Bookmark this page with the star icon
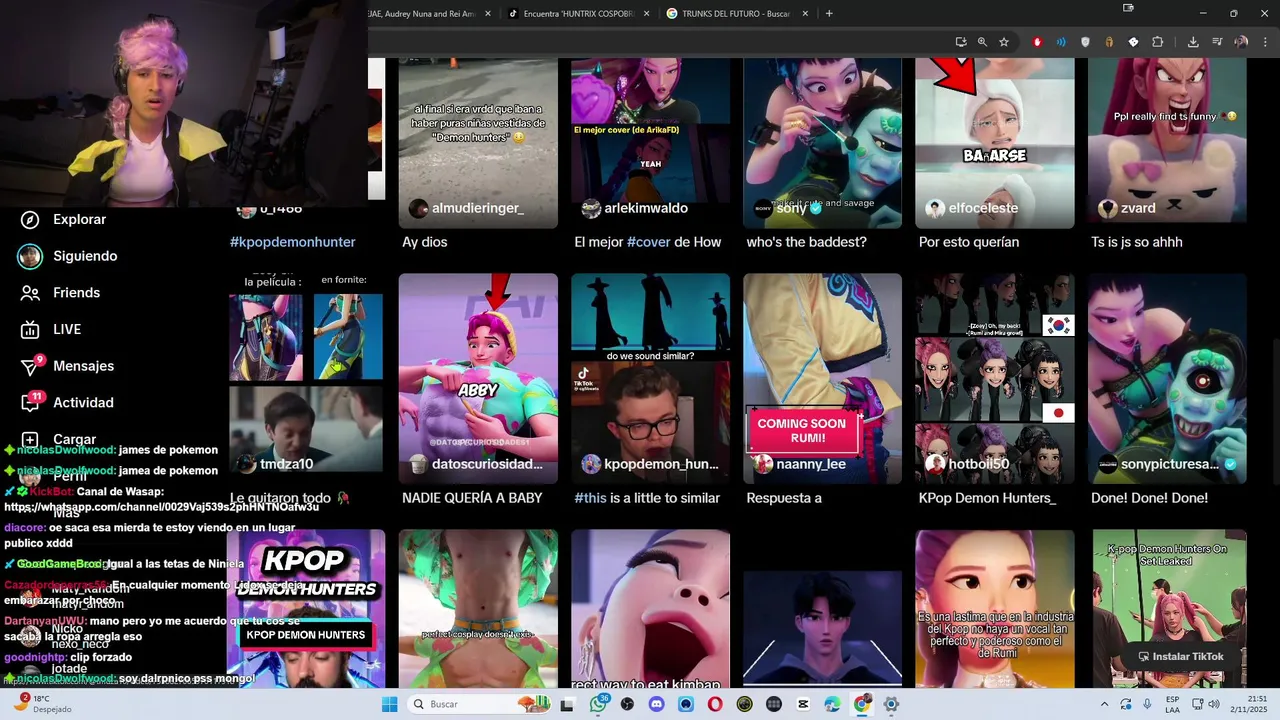The image size is (1280, 720). [x=1004, y=42]
